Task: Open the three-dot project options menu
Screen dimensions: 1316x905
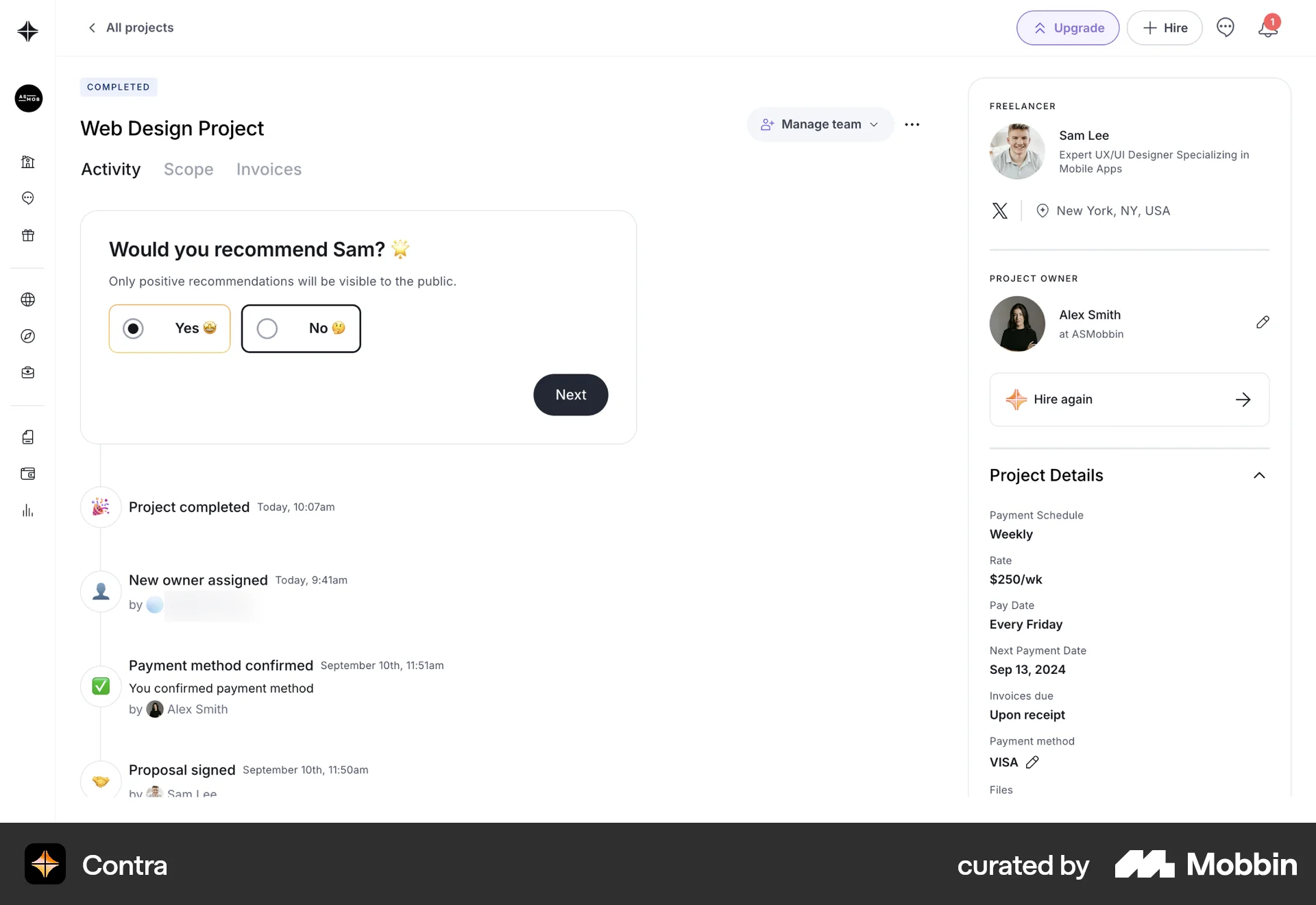Action: click(912, 125)
